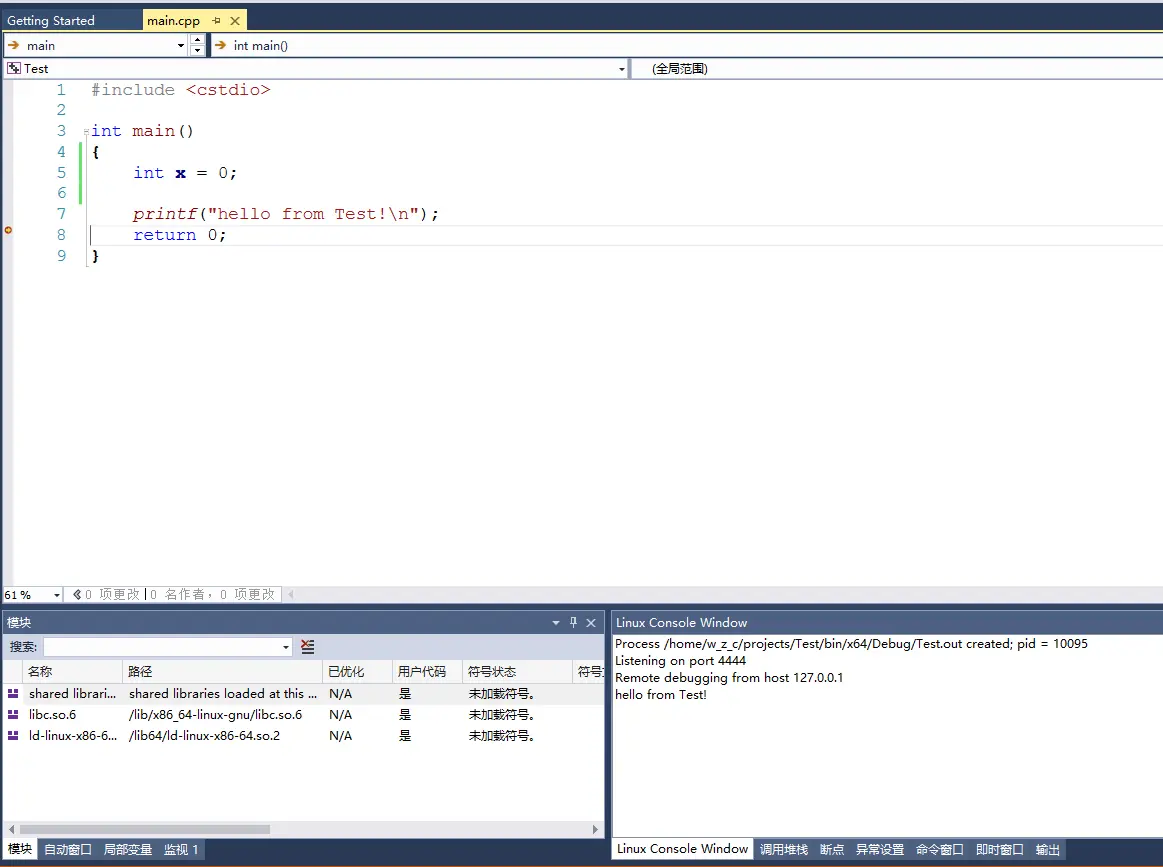Pin the main.cpp tab
This screenshot has height=867, width=1163.
click(x=217, y=21)
